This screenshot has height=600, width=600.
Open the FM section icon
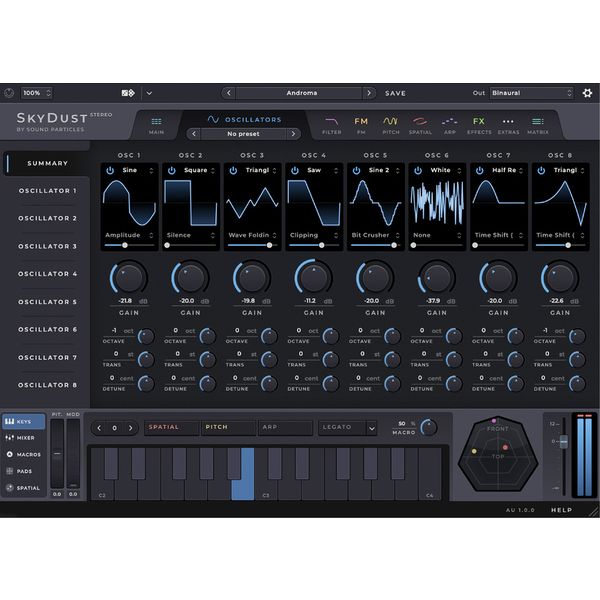pos(361,123)
